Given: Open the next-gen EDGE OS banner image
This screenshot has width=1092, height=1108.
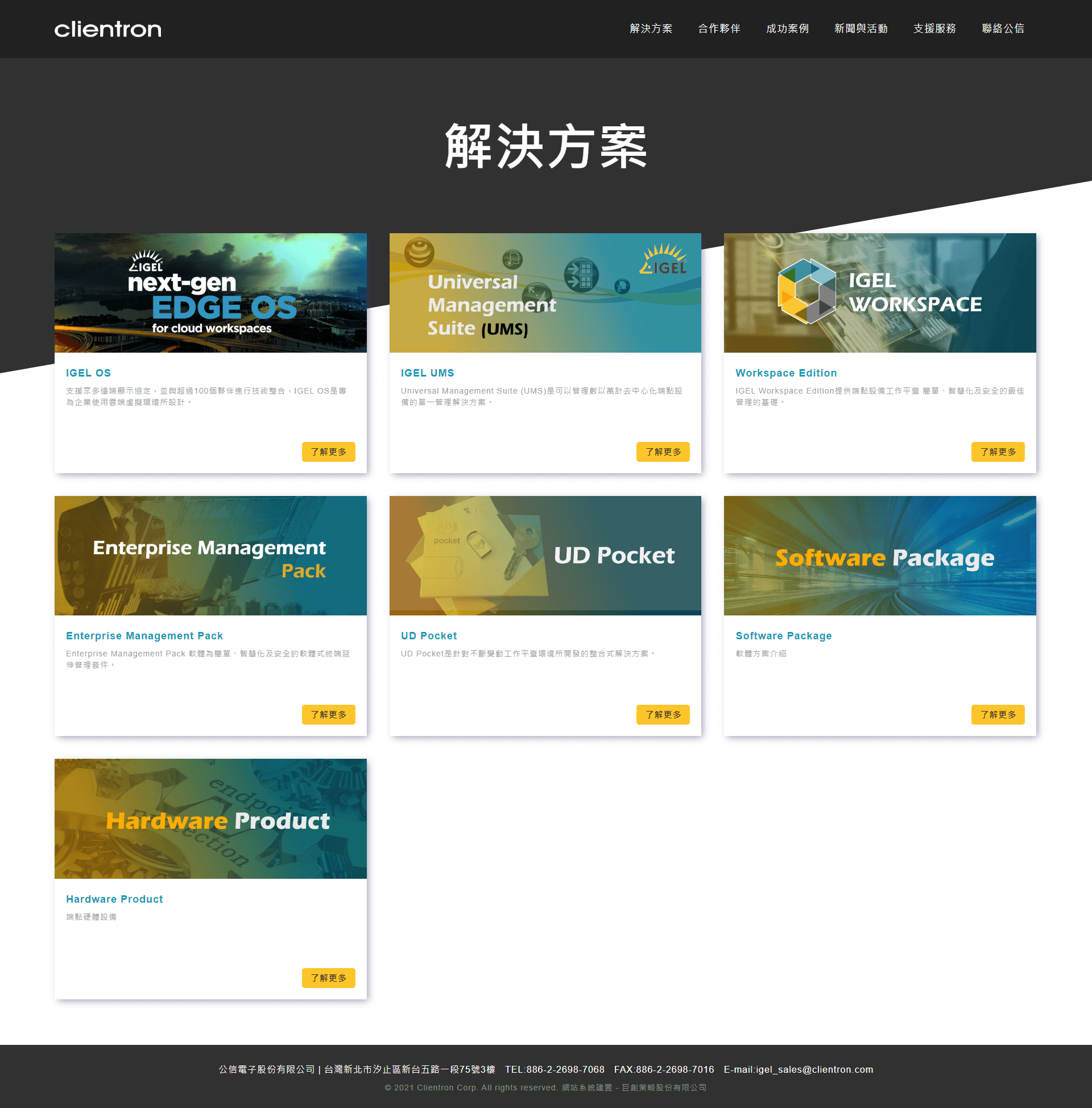Looking at the screenshot, I should [210, 293].
